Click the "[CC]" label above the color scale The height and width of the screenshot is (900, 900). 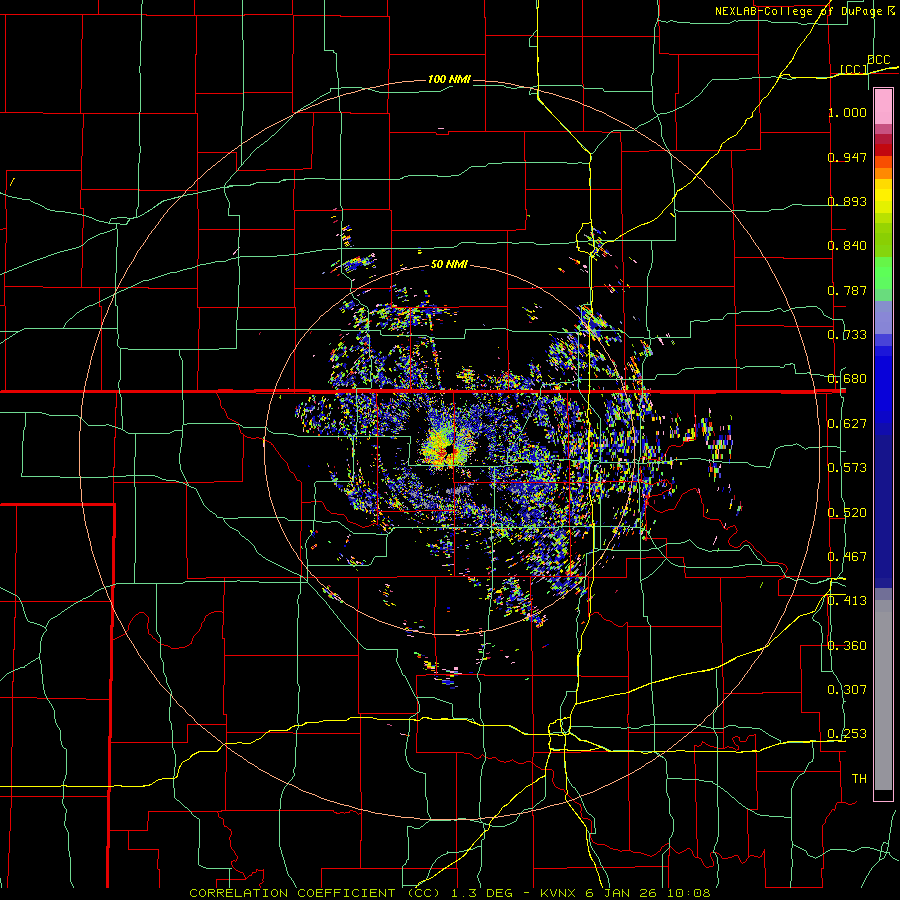click(x=854, y=70)
